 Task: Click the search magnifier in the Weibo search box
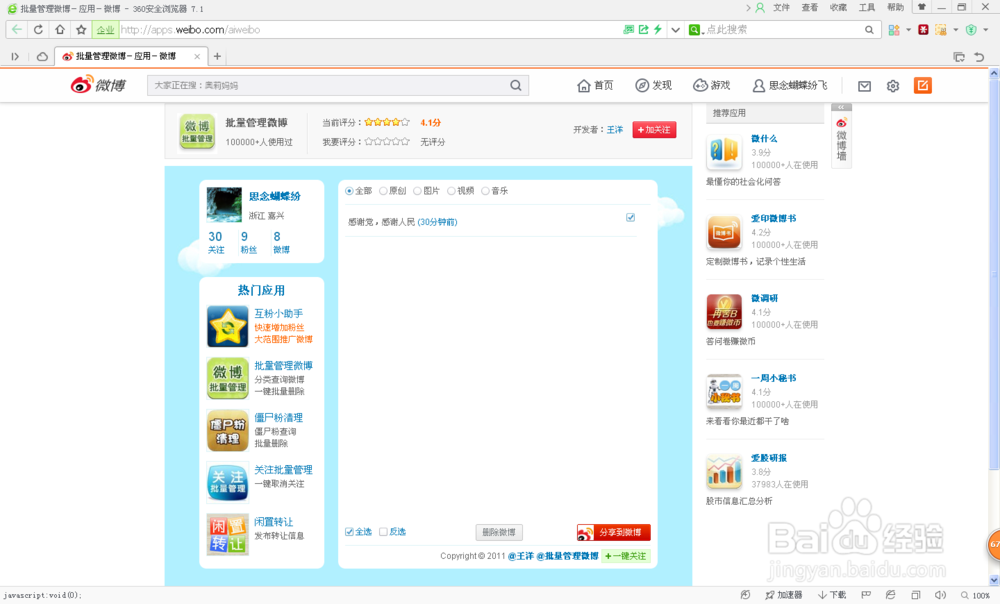pos(516,85)
